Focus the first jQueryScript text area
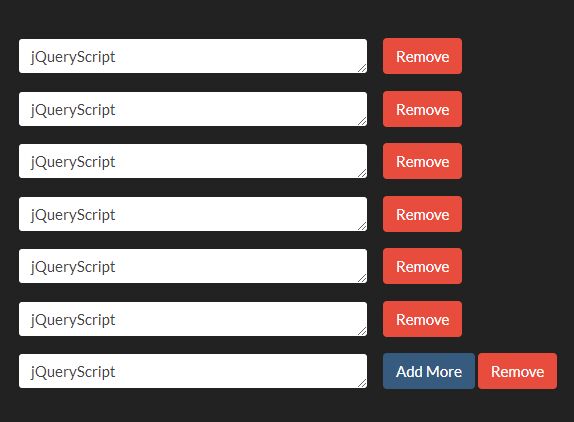 click(193, 56)
